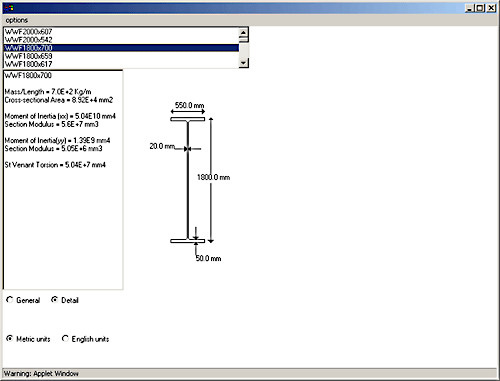Pick WWF1800x617 from the section list
500x381 pixels.
click(x=121, y=64)
